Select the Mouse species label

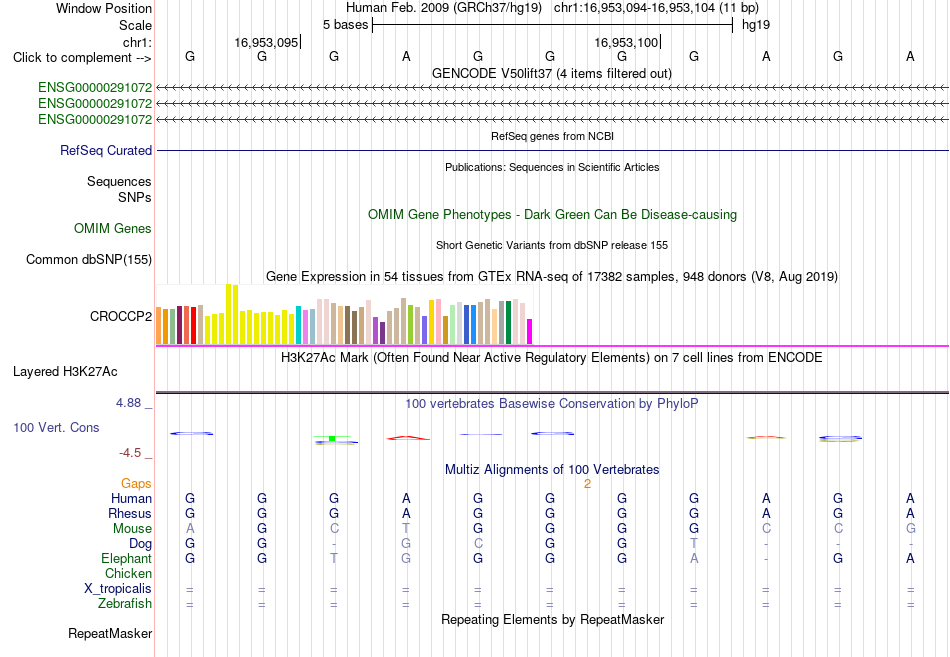(x=132, y=529)
